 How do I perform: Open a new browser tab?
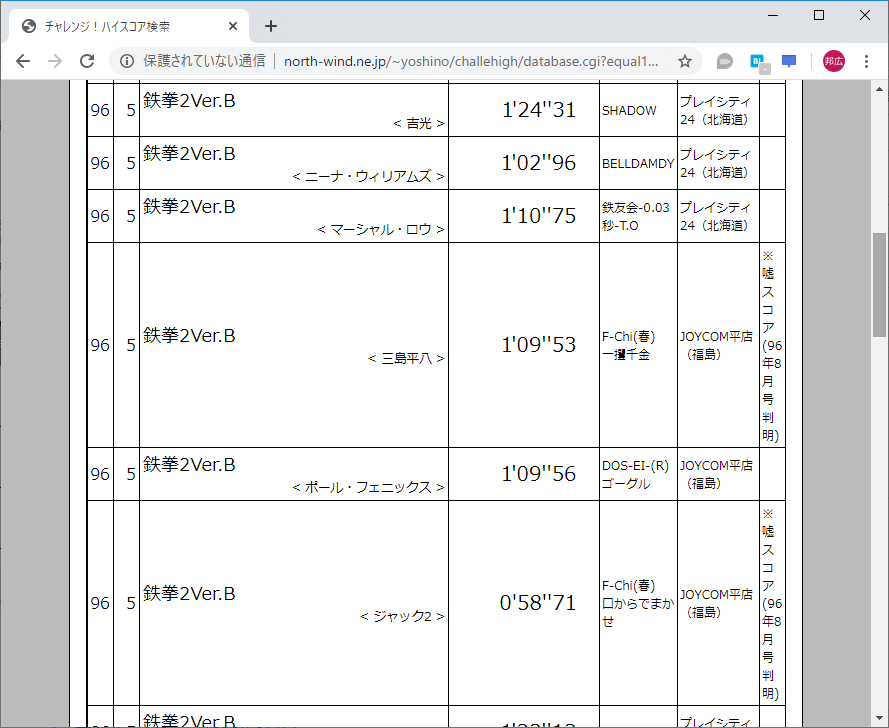(271, 26)
